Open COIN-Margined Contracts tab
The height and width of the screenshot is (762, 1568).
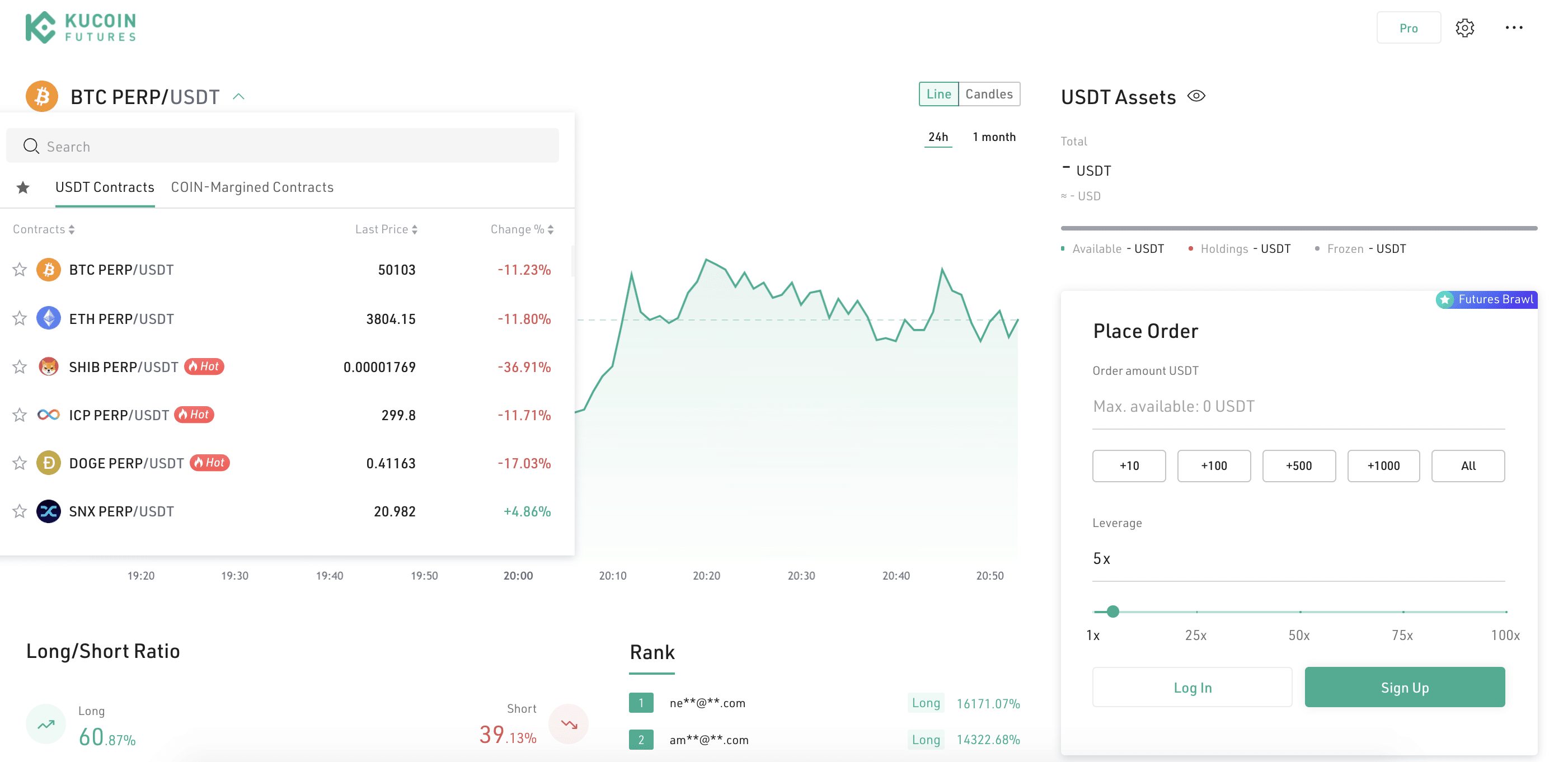tap(252, 187)
